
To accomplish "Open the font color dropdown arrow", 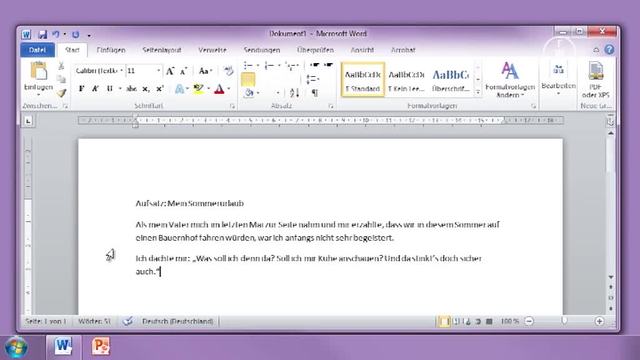I will click(229, 89).
